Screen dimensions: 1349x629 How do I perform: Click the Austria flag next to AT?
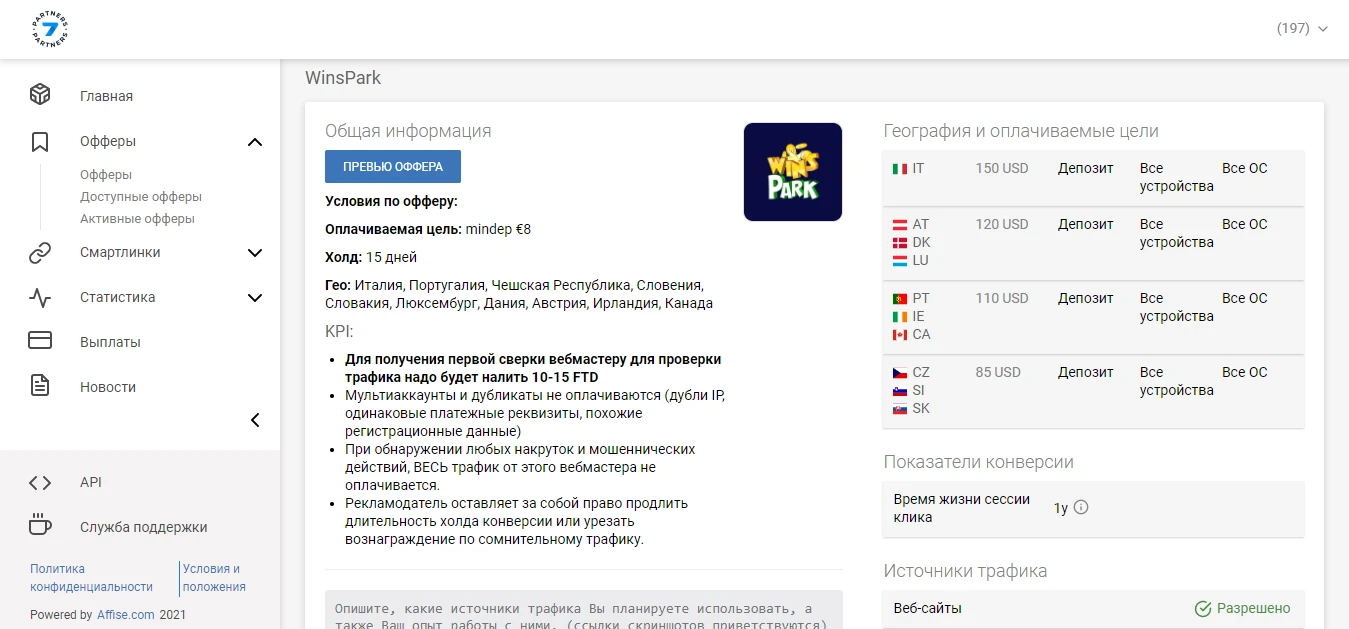click(x=900, y=224)
